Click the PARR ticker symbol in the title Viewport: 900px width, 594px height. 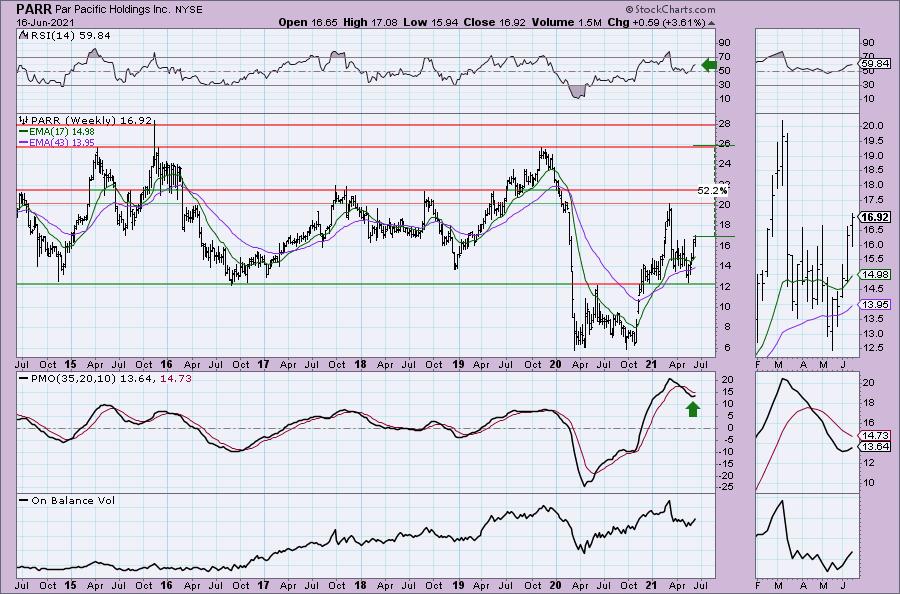[34, 9]
